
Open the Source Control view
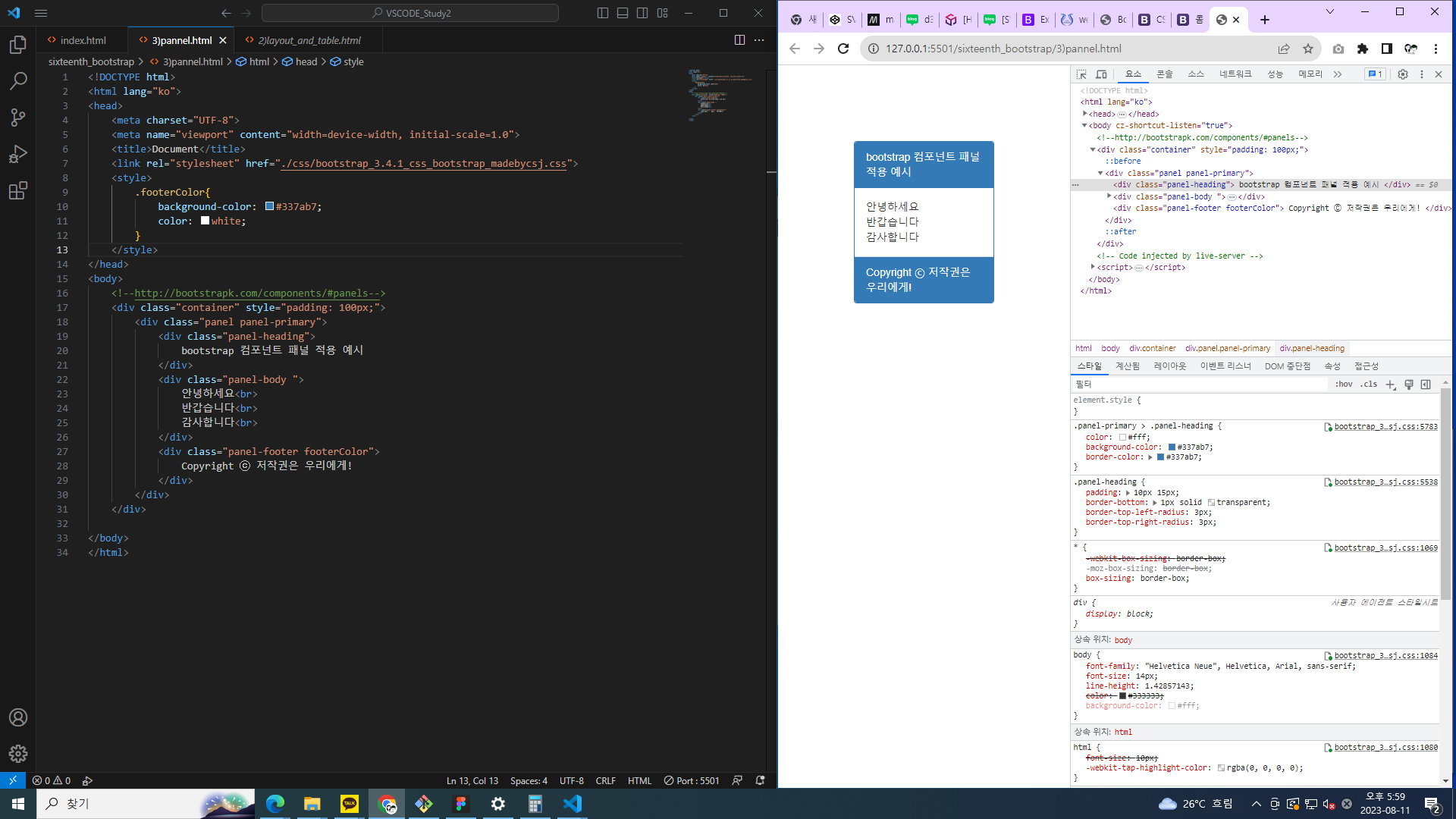(18, 117)
